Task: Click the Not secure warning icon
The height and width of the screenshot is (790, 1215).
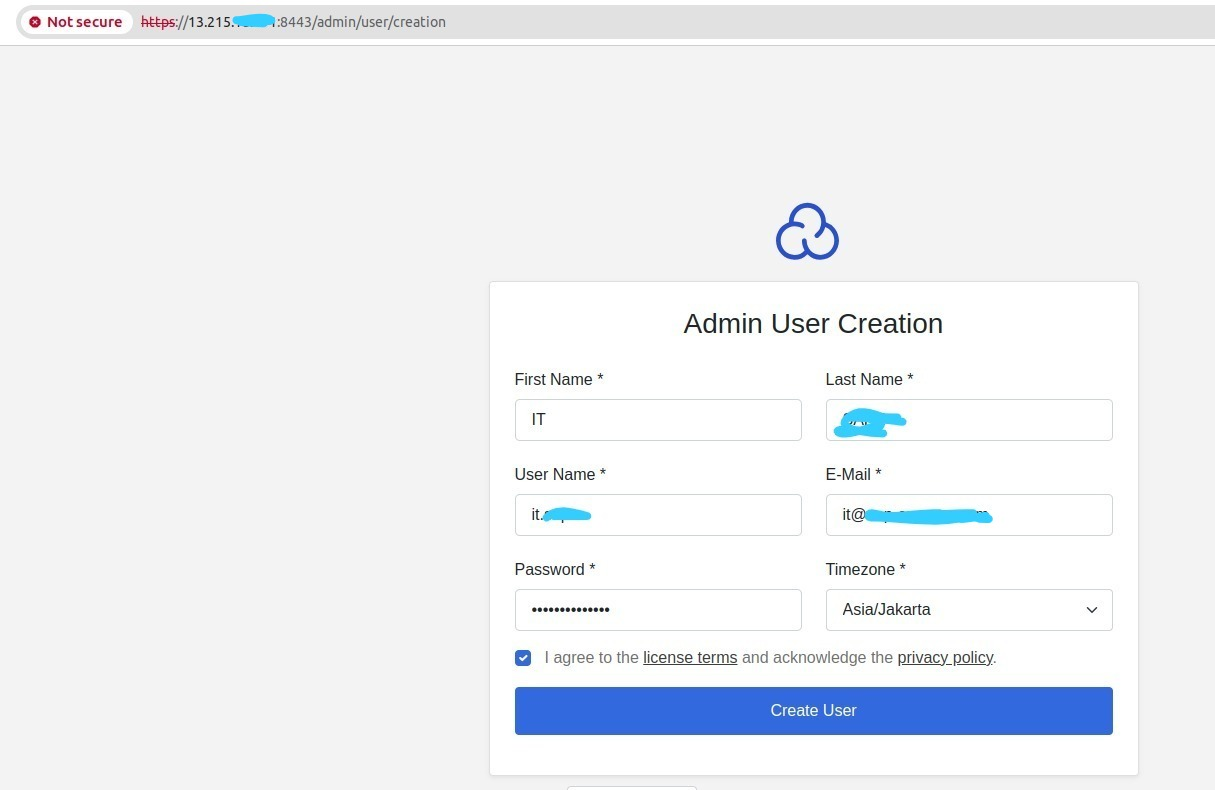Action: click(39, 21)
